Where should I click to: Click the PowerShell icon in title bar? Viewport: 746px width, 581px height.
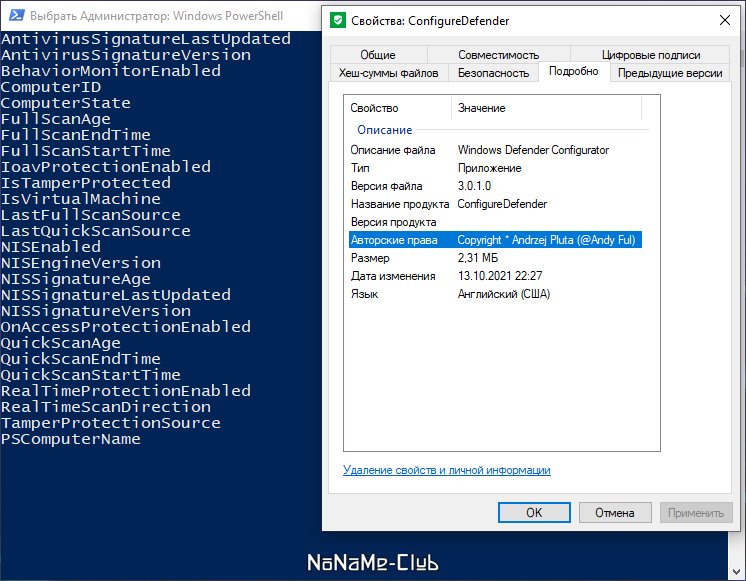[x=17, y=15]
